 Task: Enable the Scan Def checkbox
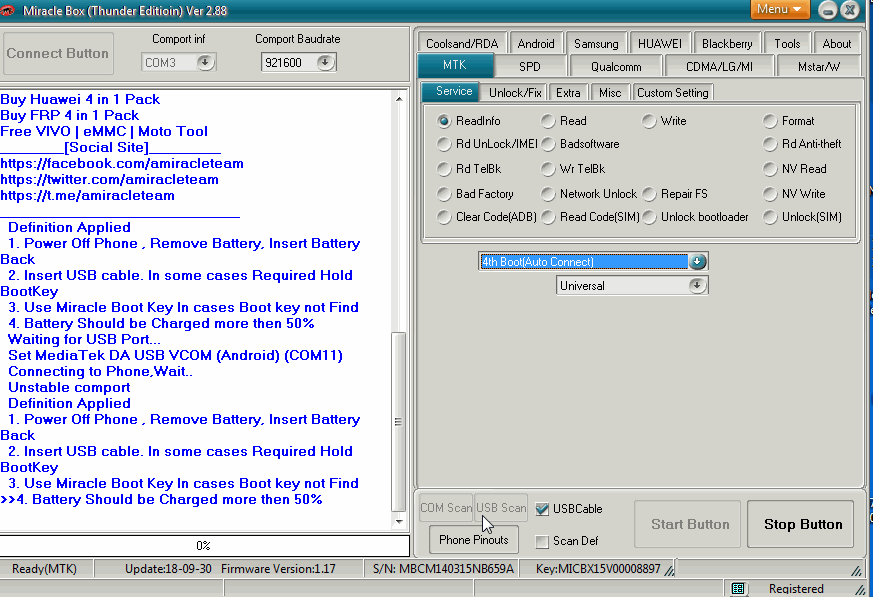542,541
